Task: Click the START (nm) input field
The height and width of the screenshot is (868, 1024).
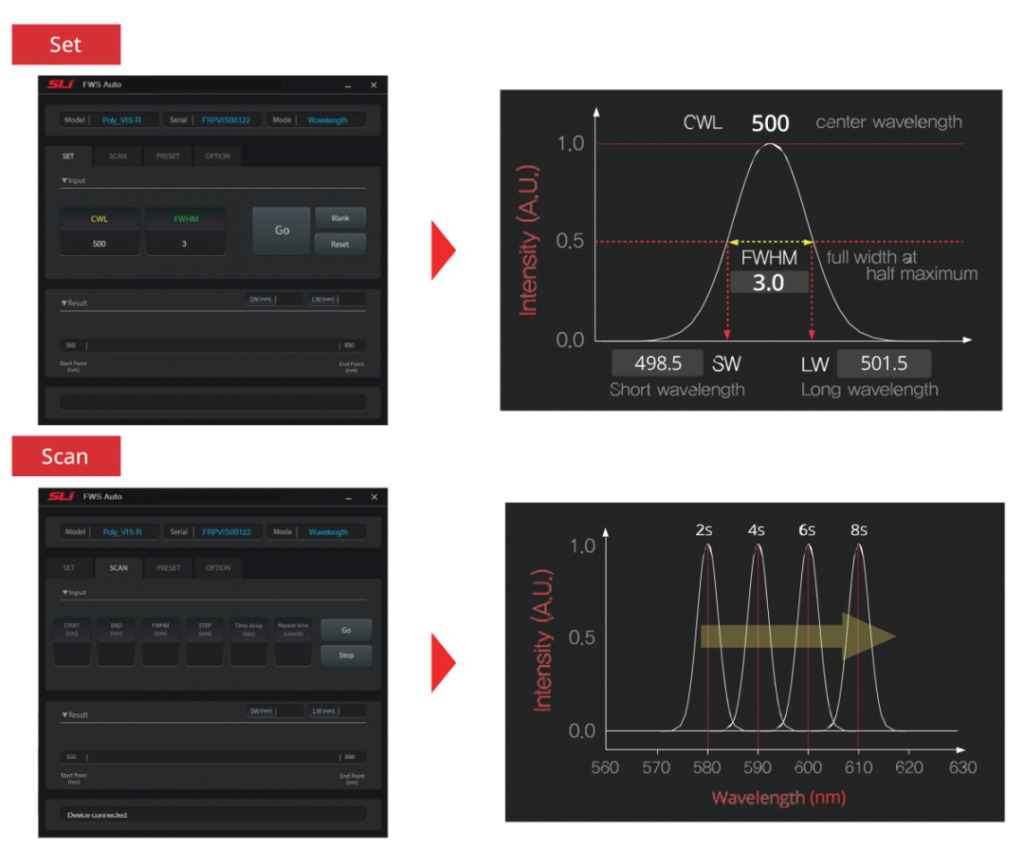Action: point(71,654)
